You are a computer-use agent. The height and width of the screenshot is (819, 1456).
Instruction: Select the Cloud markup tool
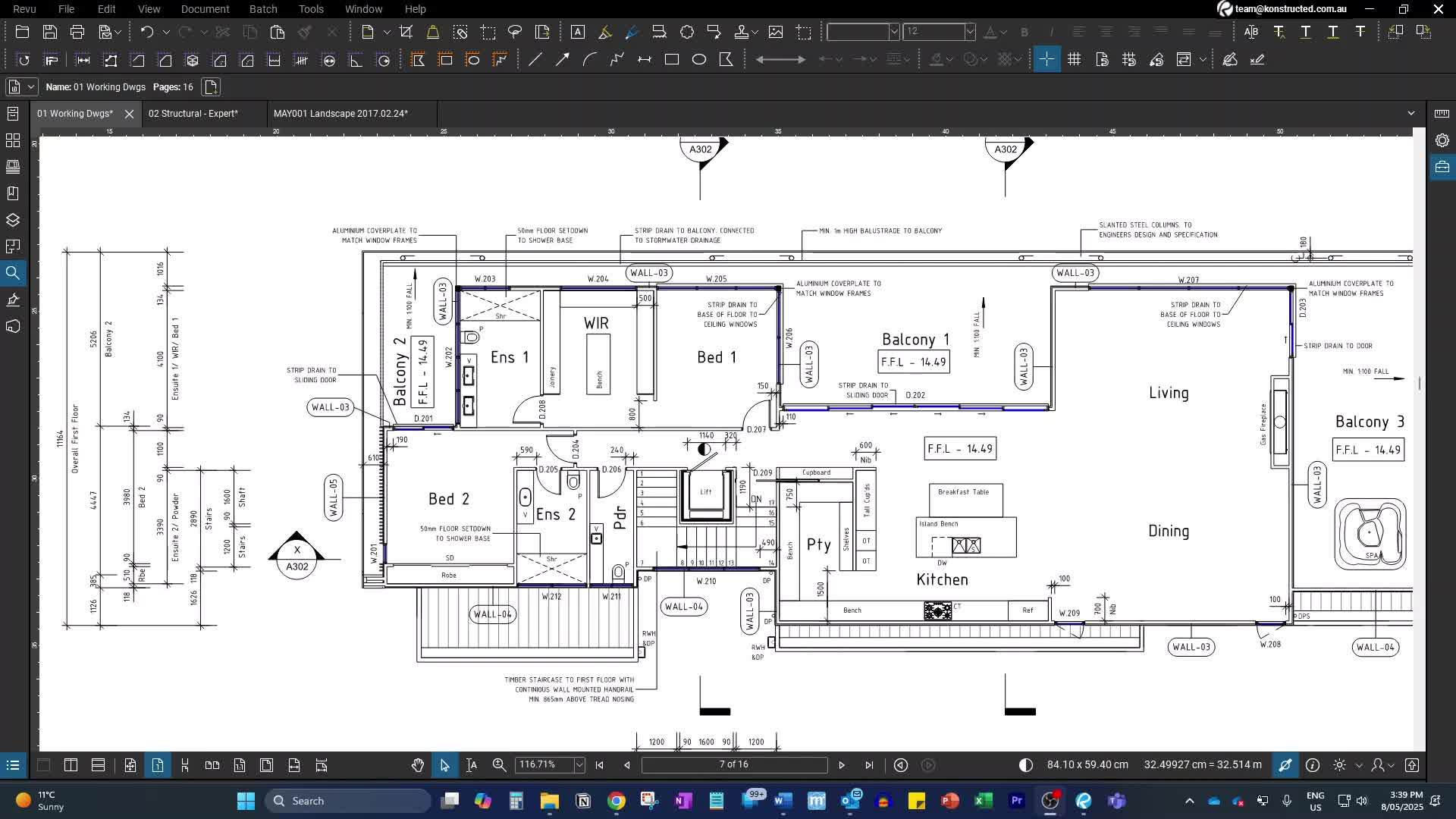pos(687,32)
